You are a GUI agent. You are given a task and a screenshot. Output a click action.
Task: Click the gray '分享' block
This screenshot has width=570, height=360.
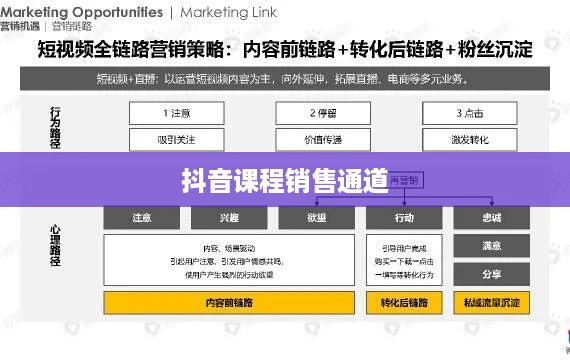click(x=491, y=274)
